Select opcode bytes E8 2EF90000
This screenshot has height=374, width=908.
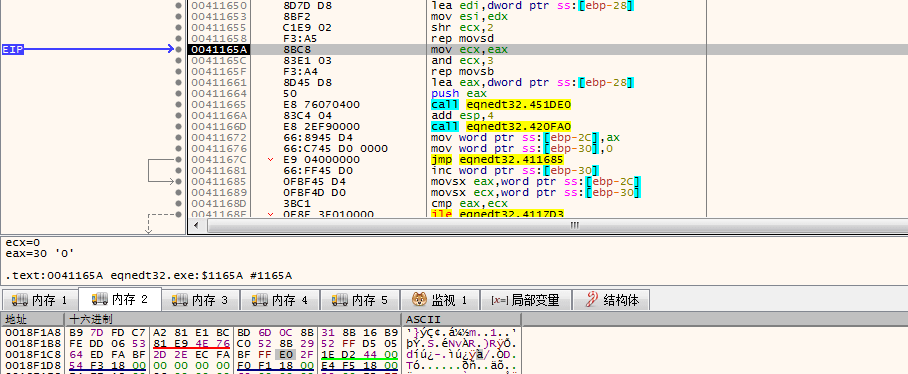click(321, 127)
